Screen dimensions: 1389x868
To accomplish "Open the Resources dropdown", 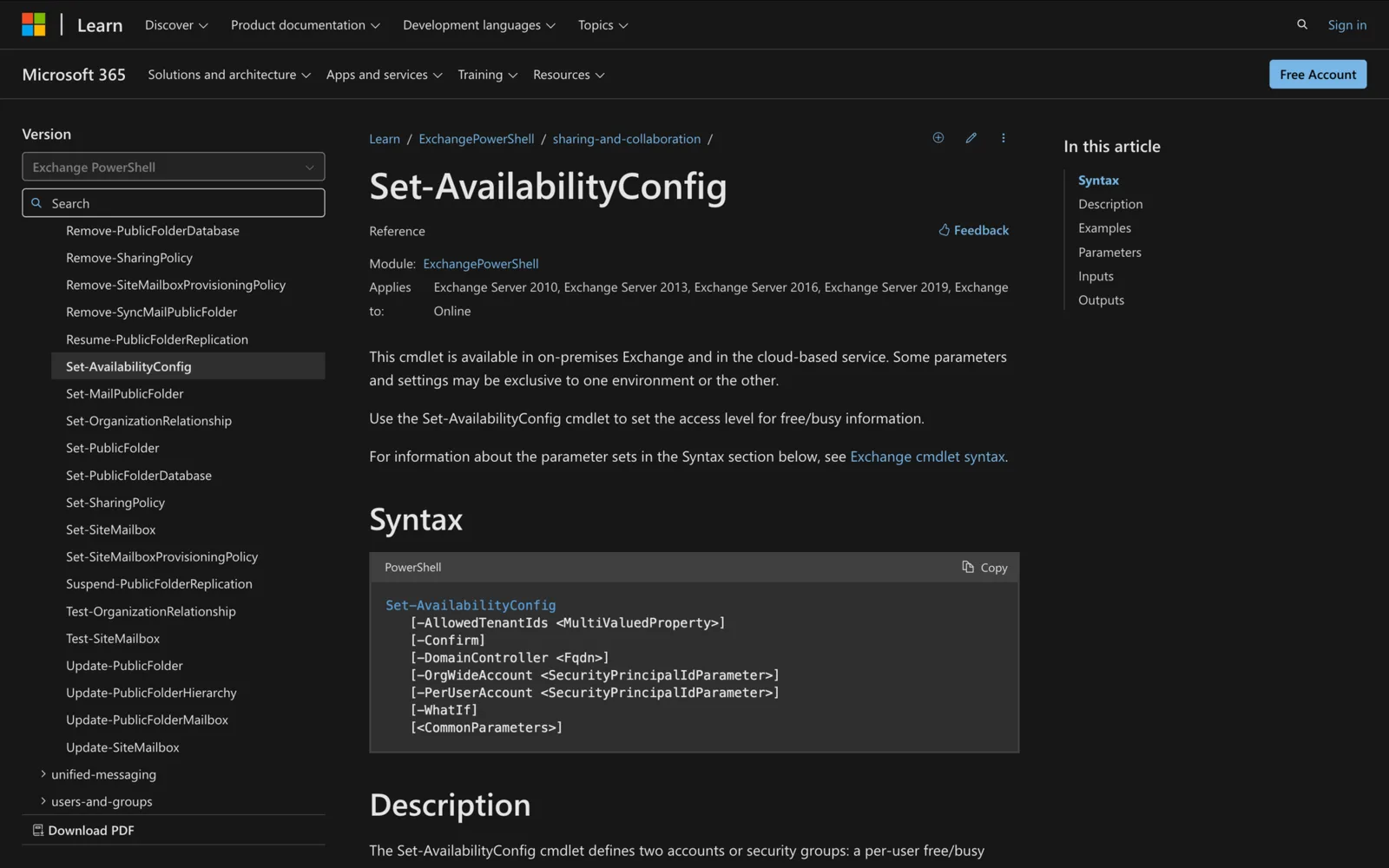I will coord(569,75).
